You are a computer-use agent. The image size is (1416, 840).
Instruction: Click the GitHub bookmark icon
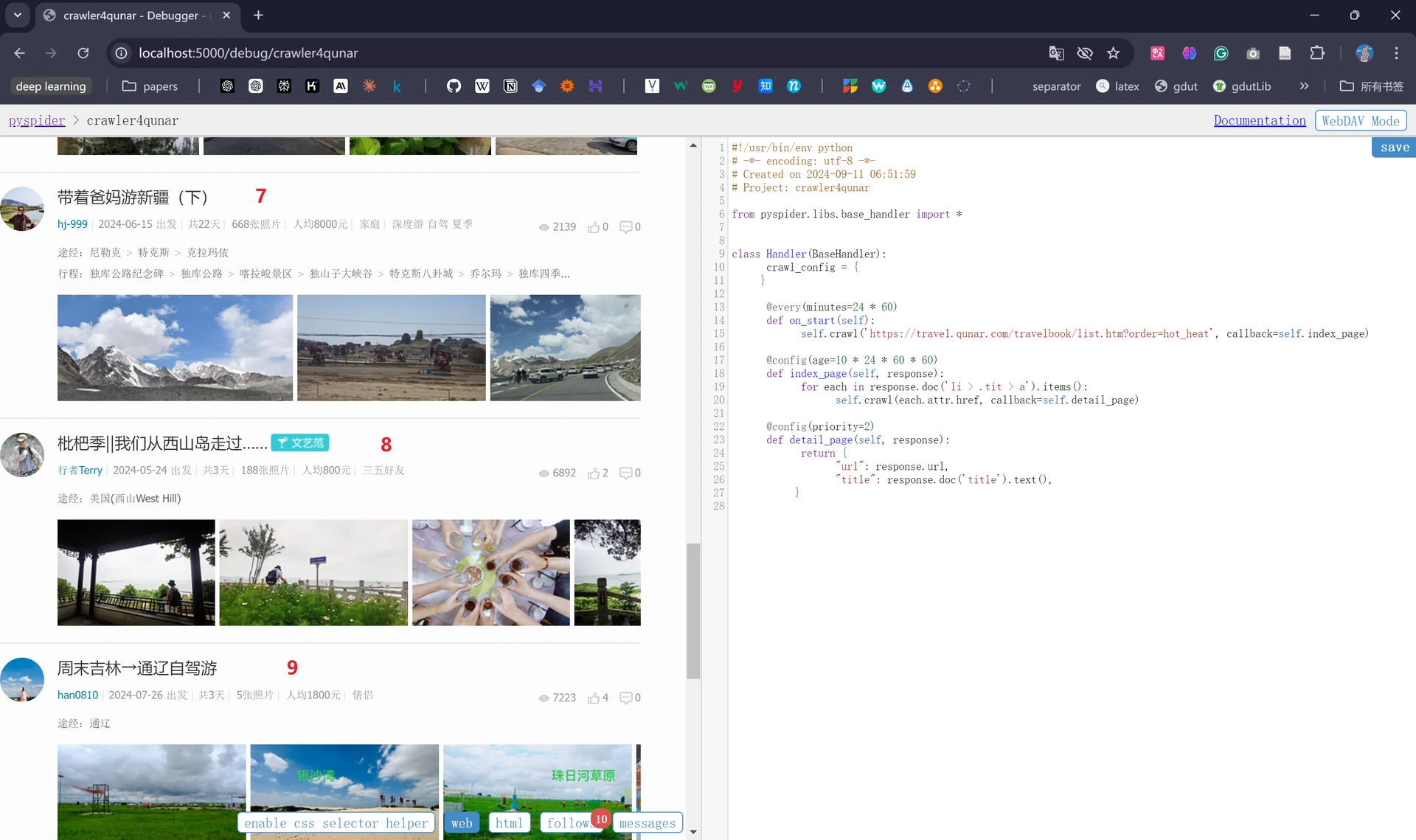pos(454,86)
